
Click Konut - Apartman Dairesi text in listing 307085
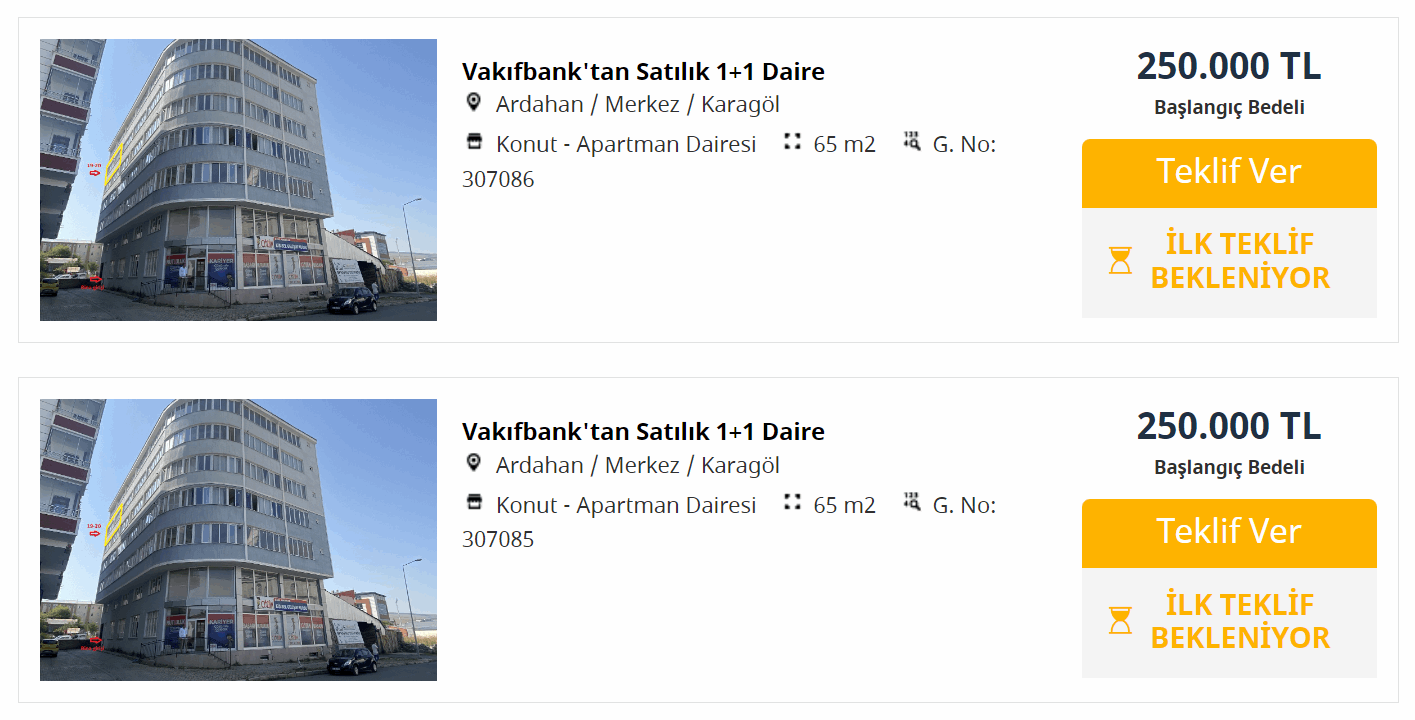point(626,505)
